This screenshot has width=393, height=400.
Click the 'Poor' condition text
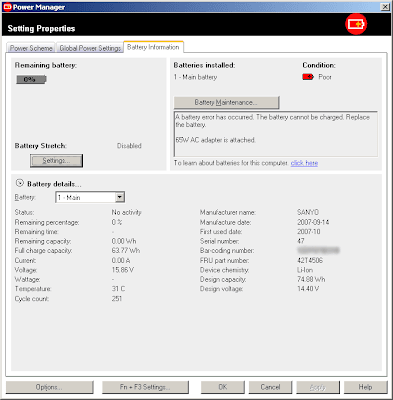pyautogui.click(x=325, y=77)
